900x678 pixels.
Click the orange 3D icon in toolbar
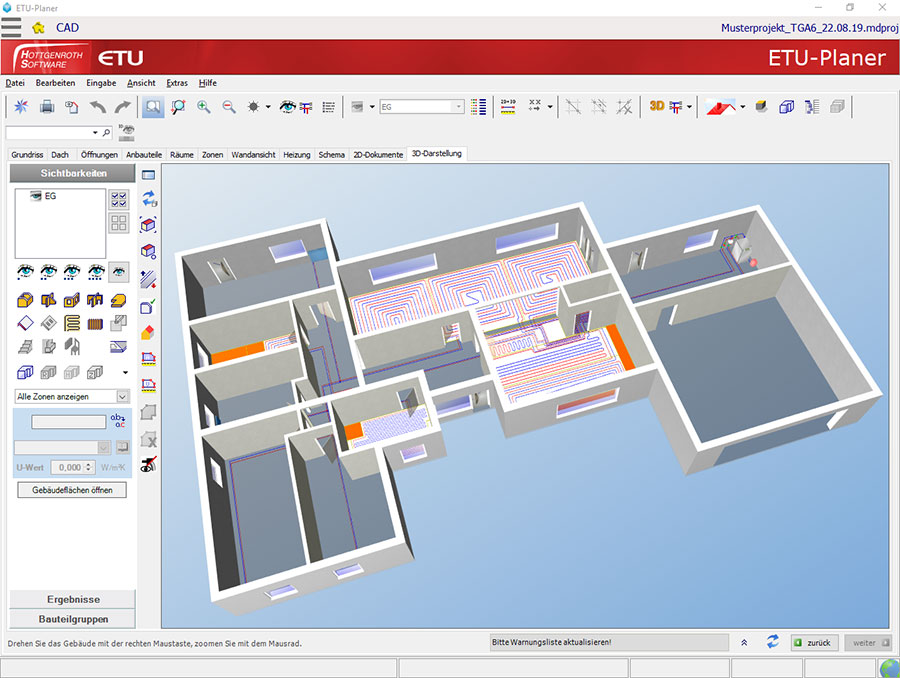657,106
